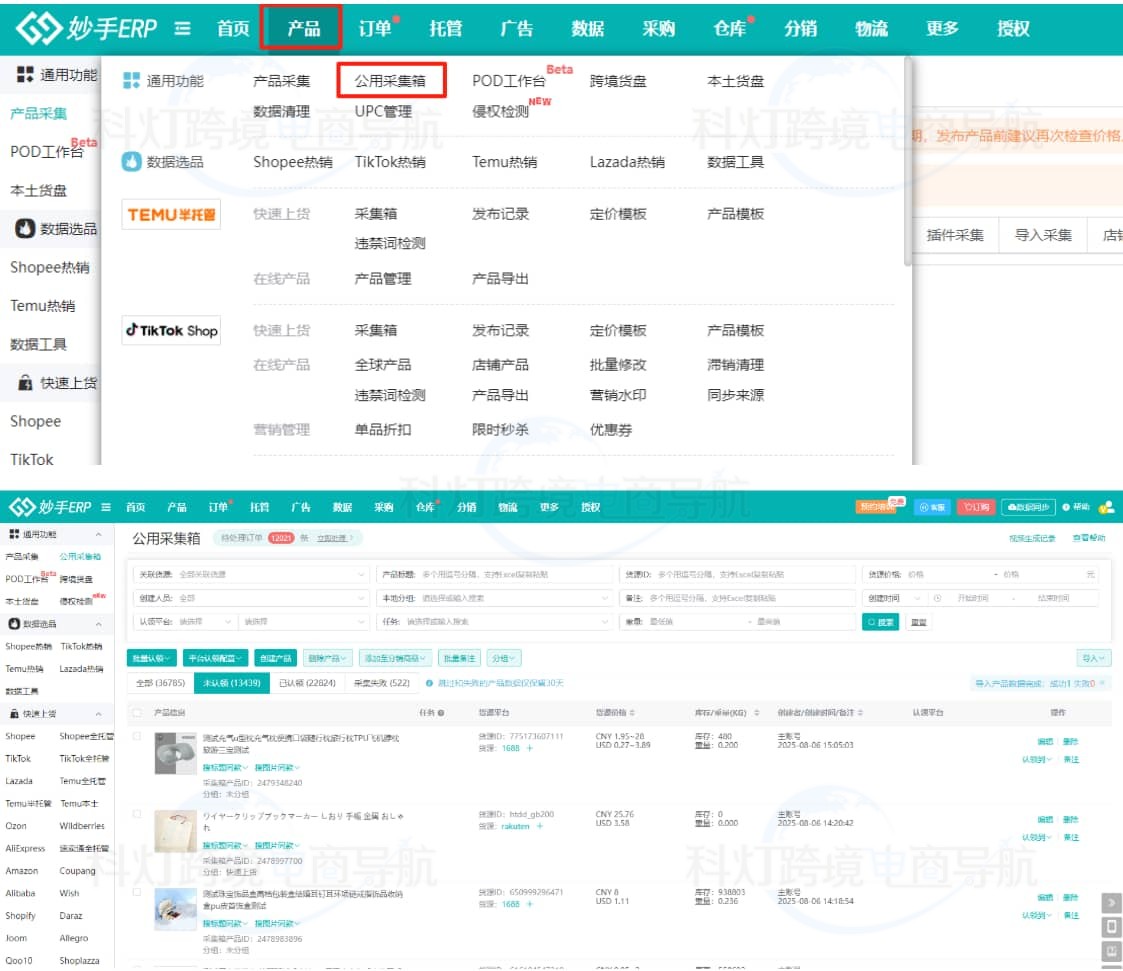Check the checkbox for the first product row

click(x=137, y=737)
